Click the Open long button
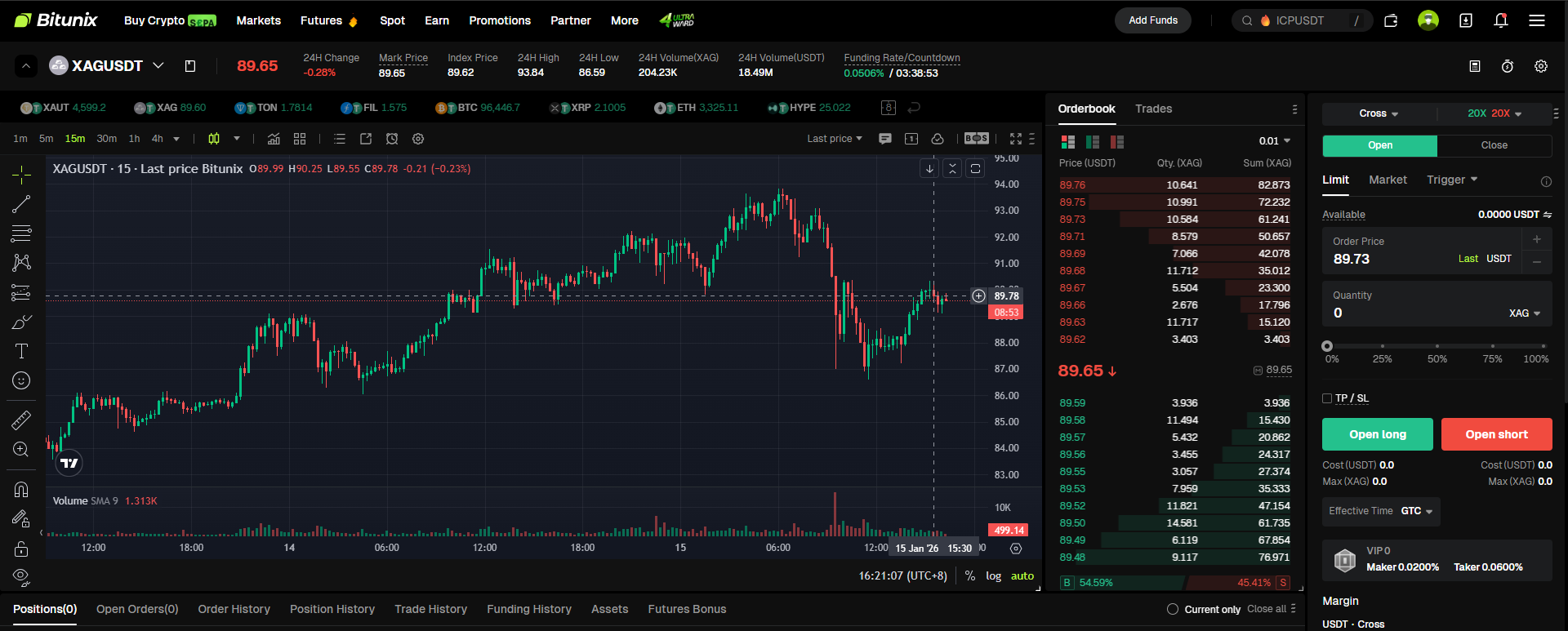 [1378, 434]
